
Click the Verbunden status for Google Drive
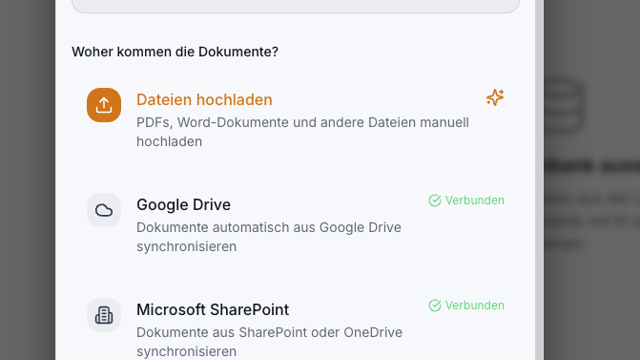click(467, 200)
